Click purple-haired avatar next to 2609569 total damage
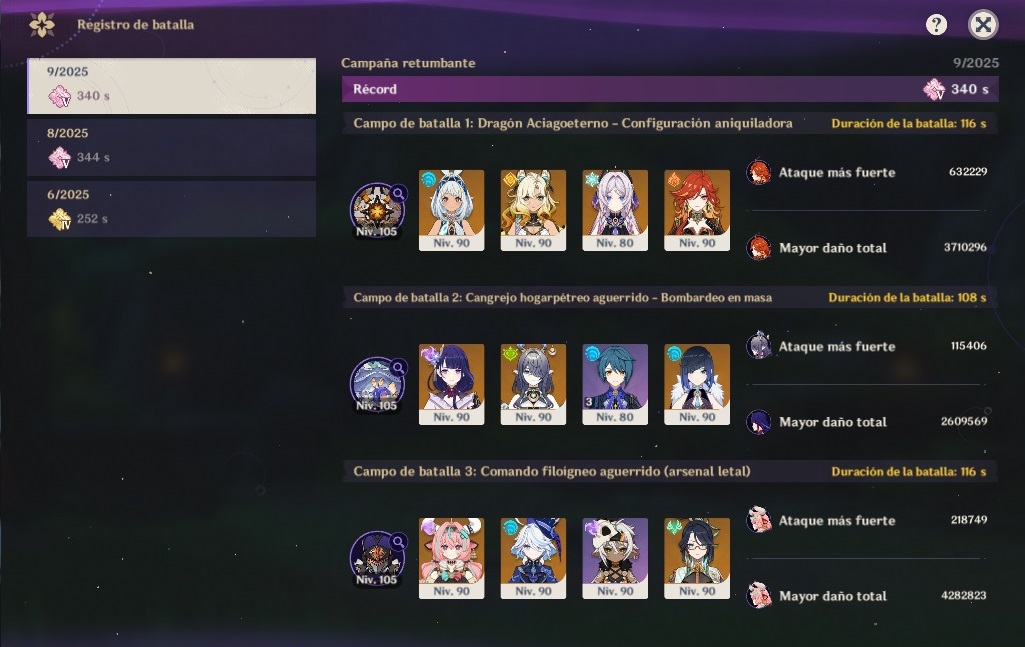 [758, 422]
